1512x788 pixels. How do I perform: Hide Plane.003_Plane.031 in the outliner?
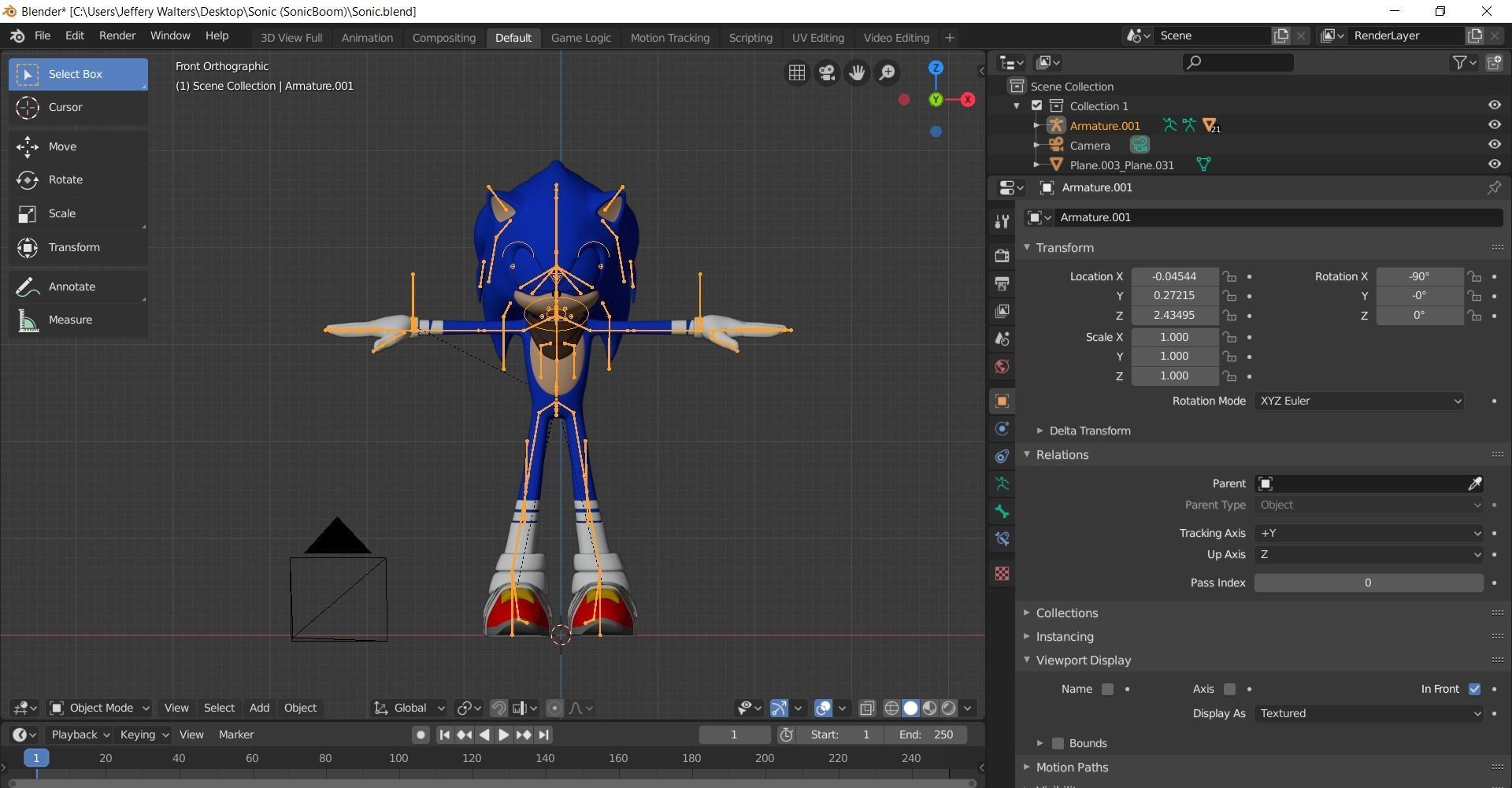pos(1494,164)
